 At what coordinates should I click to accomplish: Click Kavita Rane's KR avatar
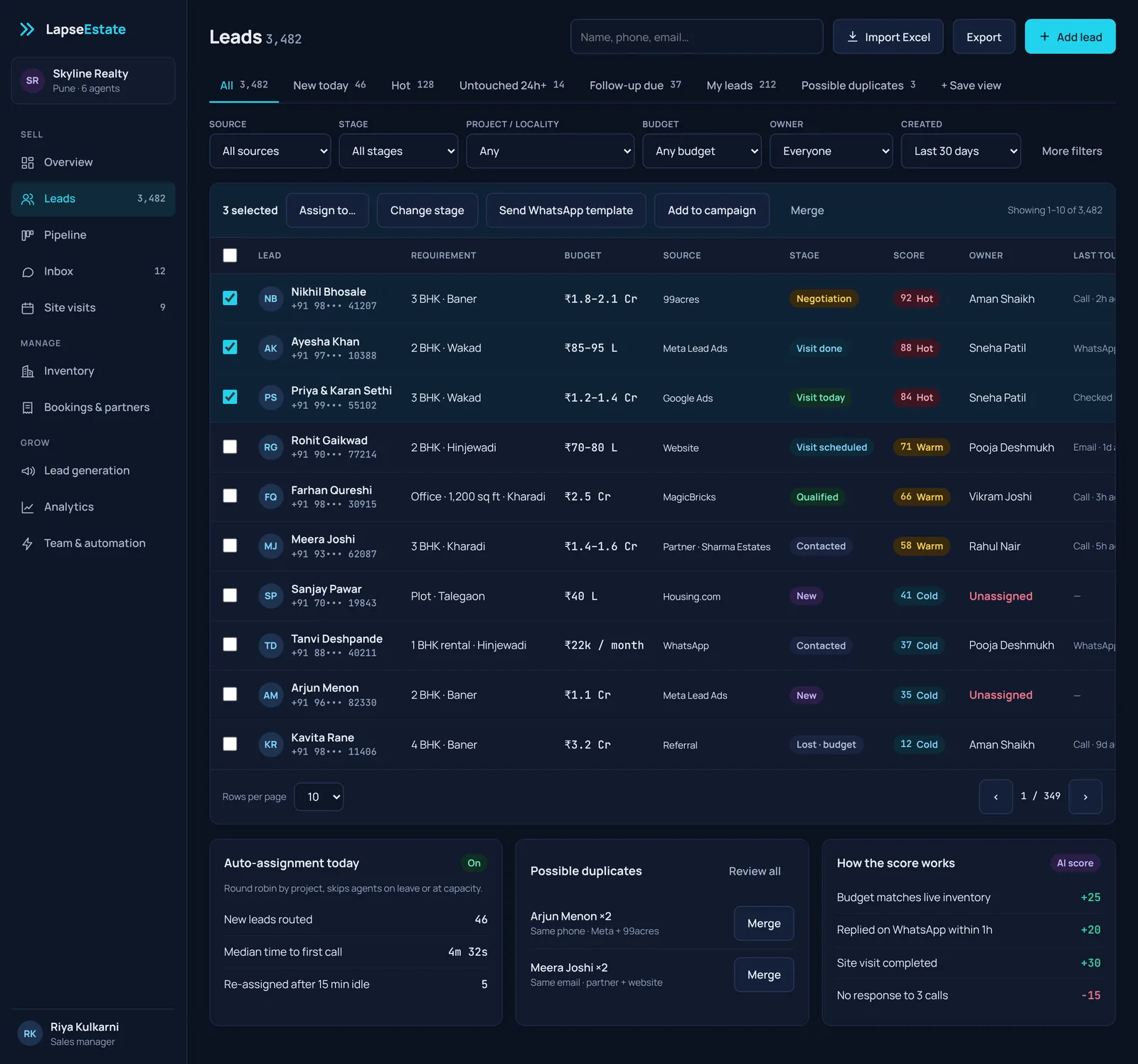pos(271,745)
